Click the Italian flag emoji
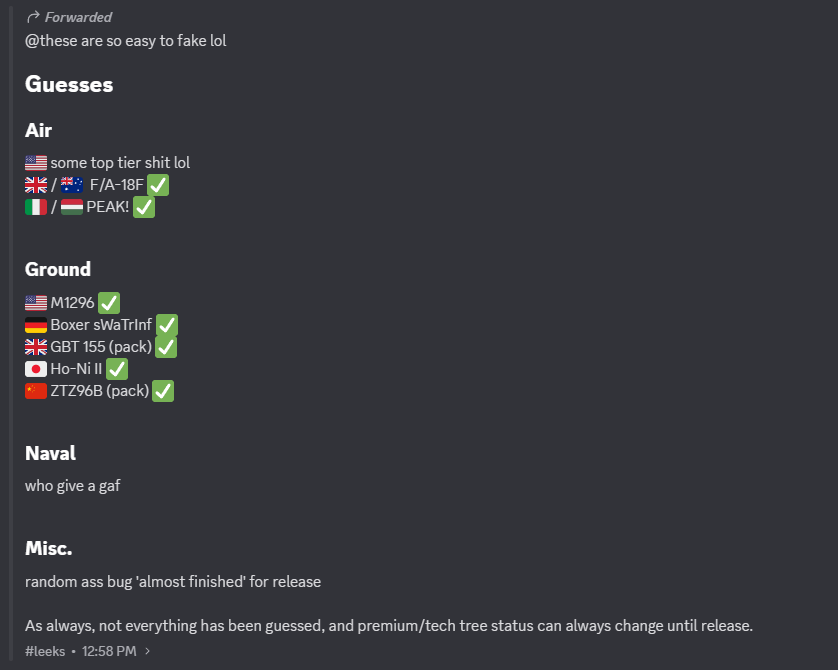838x670 pixels. pos(36,207)
